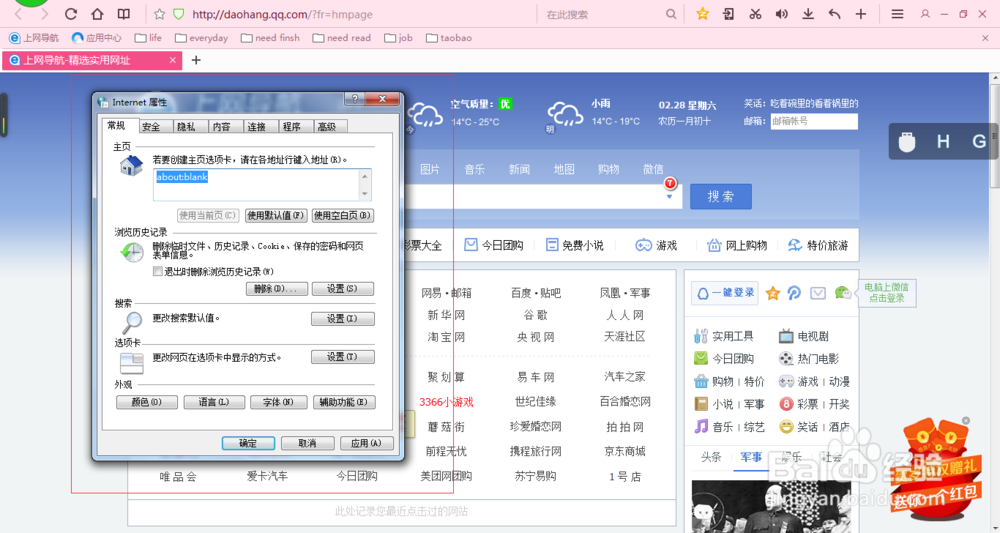Viewport: 1000px width, 533px height.
Task: Open the job bookmark folder
Action: 399,38
